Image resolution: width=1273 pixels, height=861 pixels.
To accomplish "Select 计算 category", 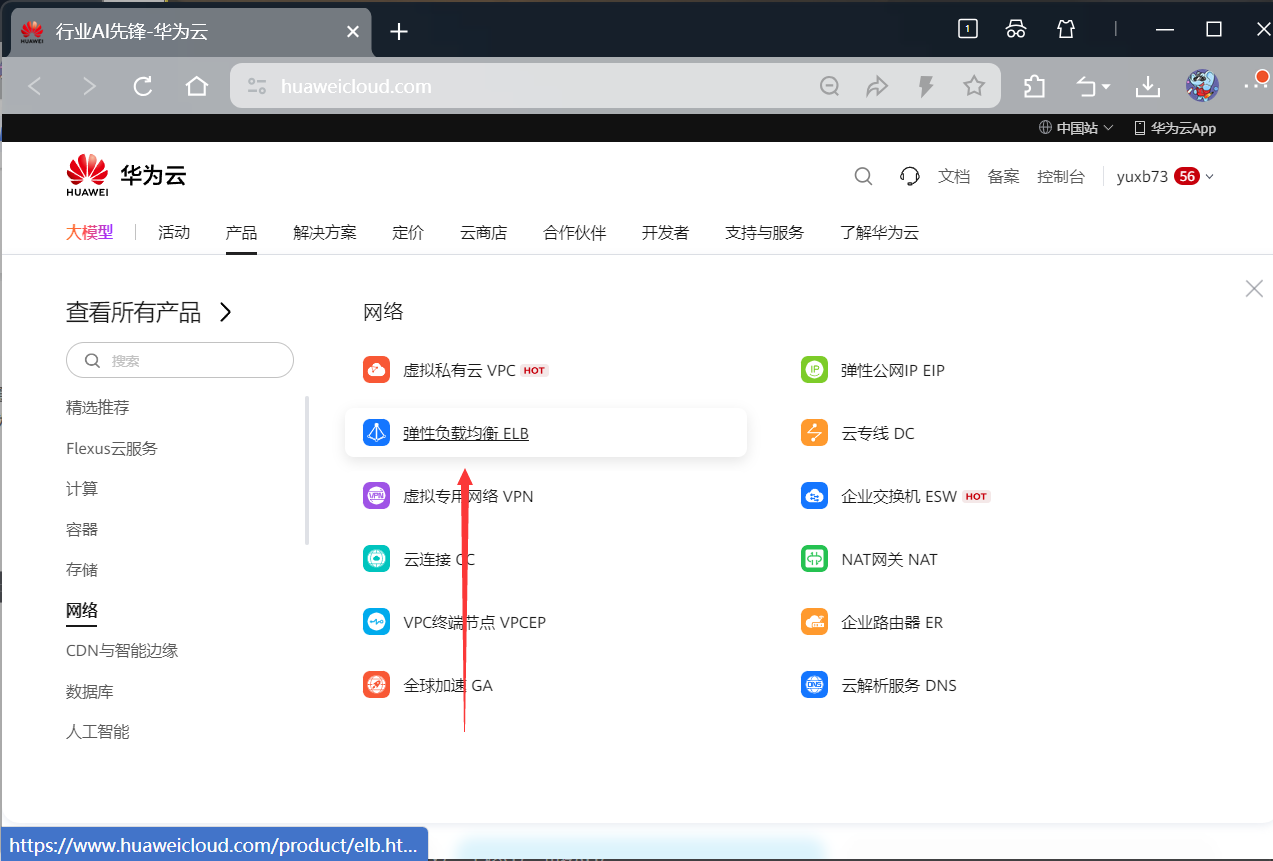I will [82, 488].
